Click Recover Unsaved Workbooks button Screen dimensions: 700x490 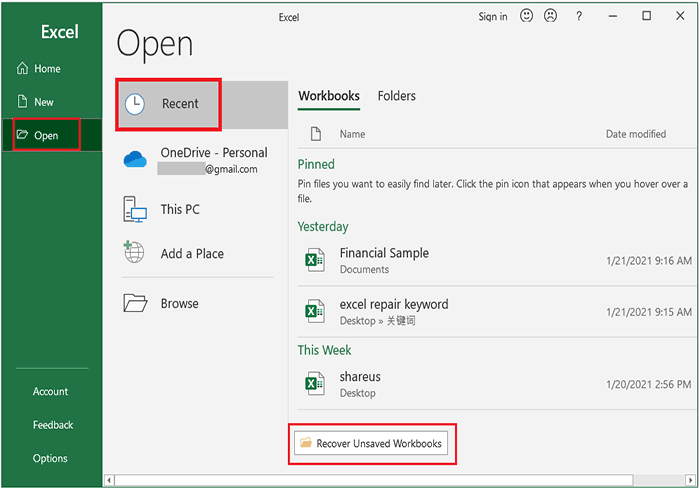tap(372, 443)
